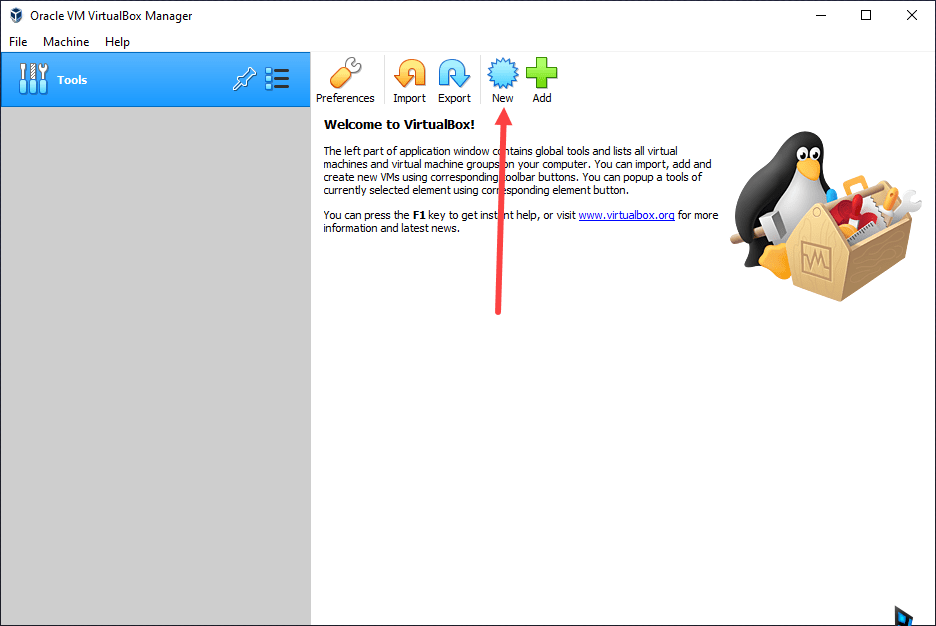Viewport: 936px width, 626px height.
Task: Visit the www.virtualbox.org link
Action: (x=626, y=214)
